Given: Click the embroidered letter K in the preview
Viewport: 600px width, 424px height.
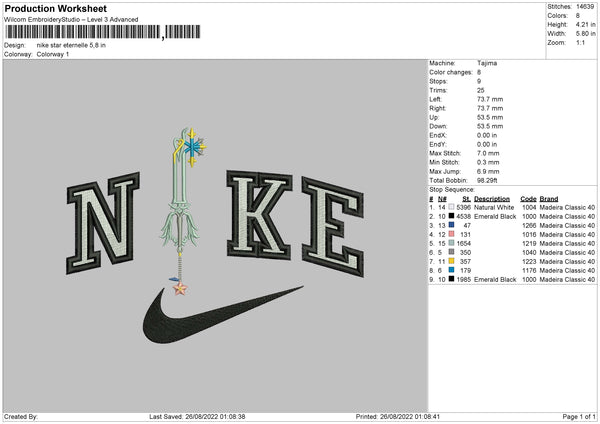Looking at the screenshot, I should click(259, 215).
